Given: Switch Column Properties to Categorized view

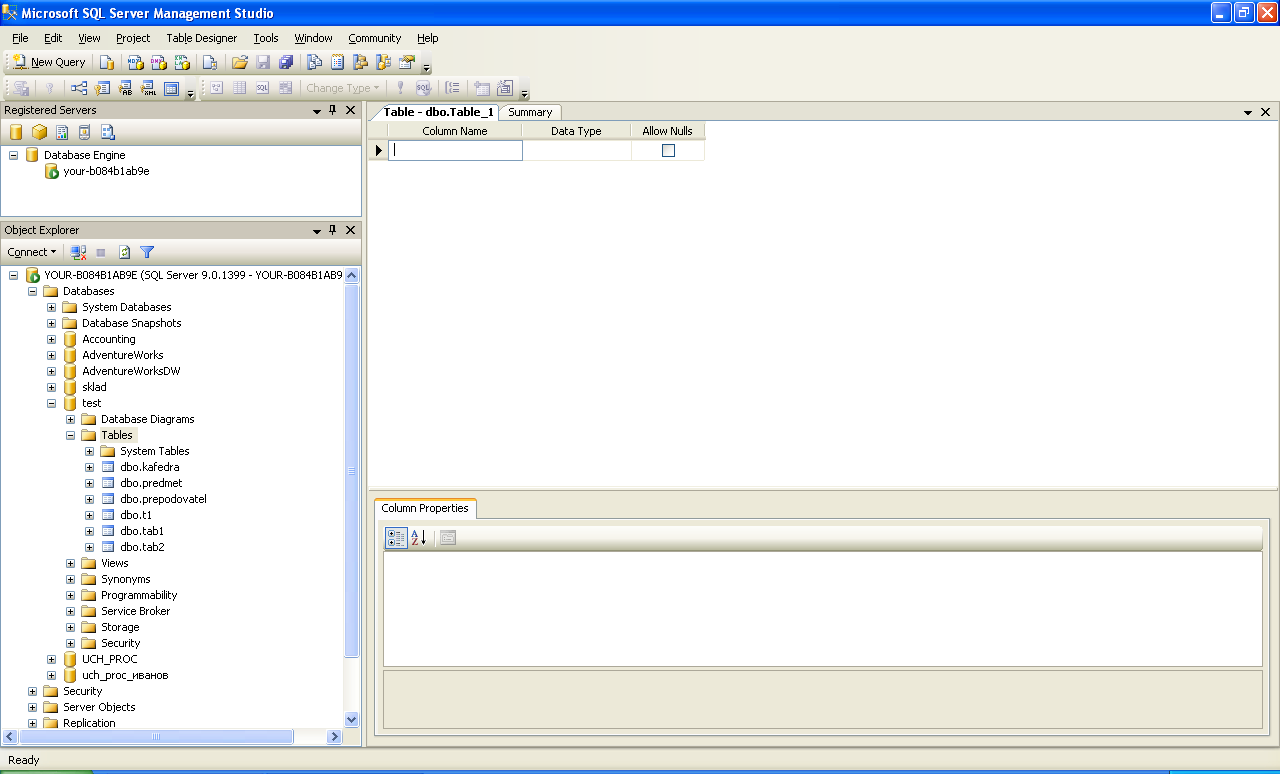Looking at the screenshot, I should point(396,538).
